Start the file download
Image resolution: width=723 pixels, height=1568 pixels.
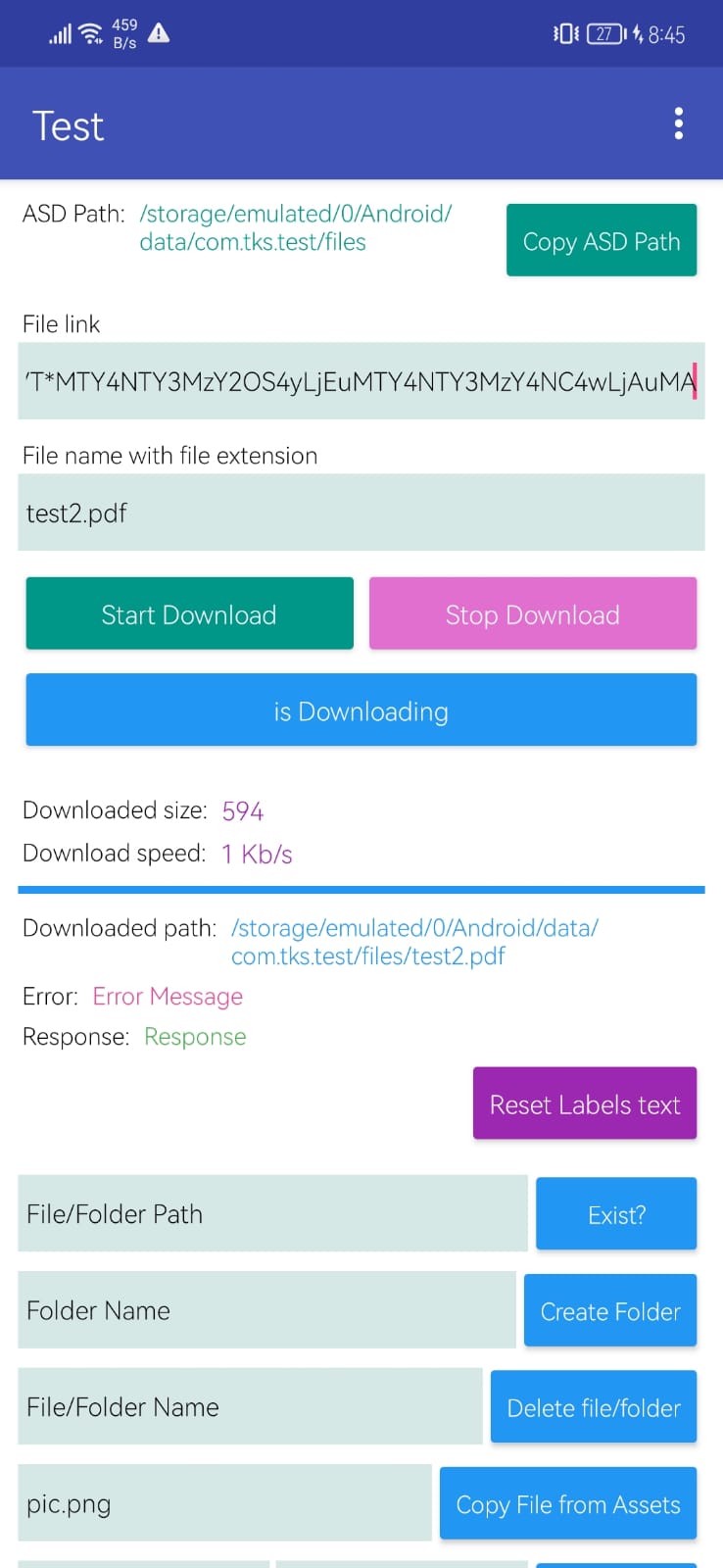pyautogui.click(x=189, y=613)
